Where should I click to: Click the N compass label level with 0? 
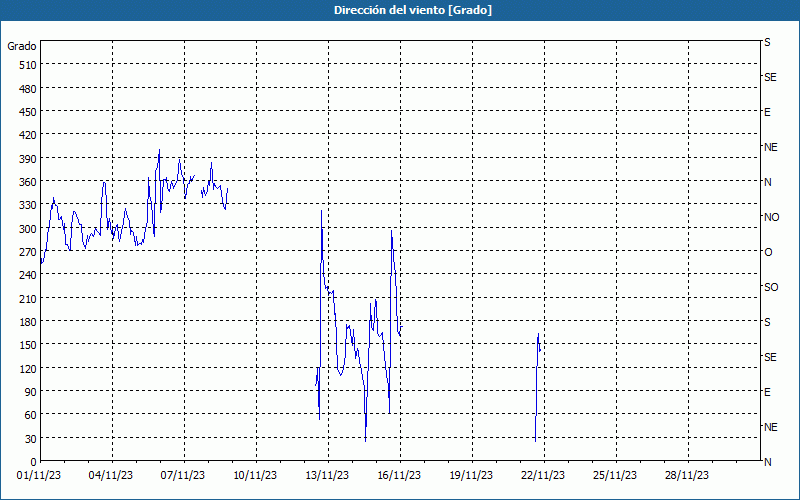(767, 462)
